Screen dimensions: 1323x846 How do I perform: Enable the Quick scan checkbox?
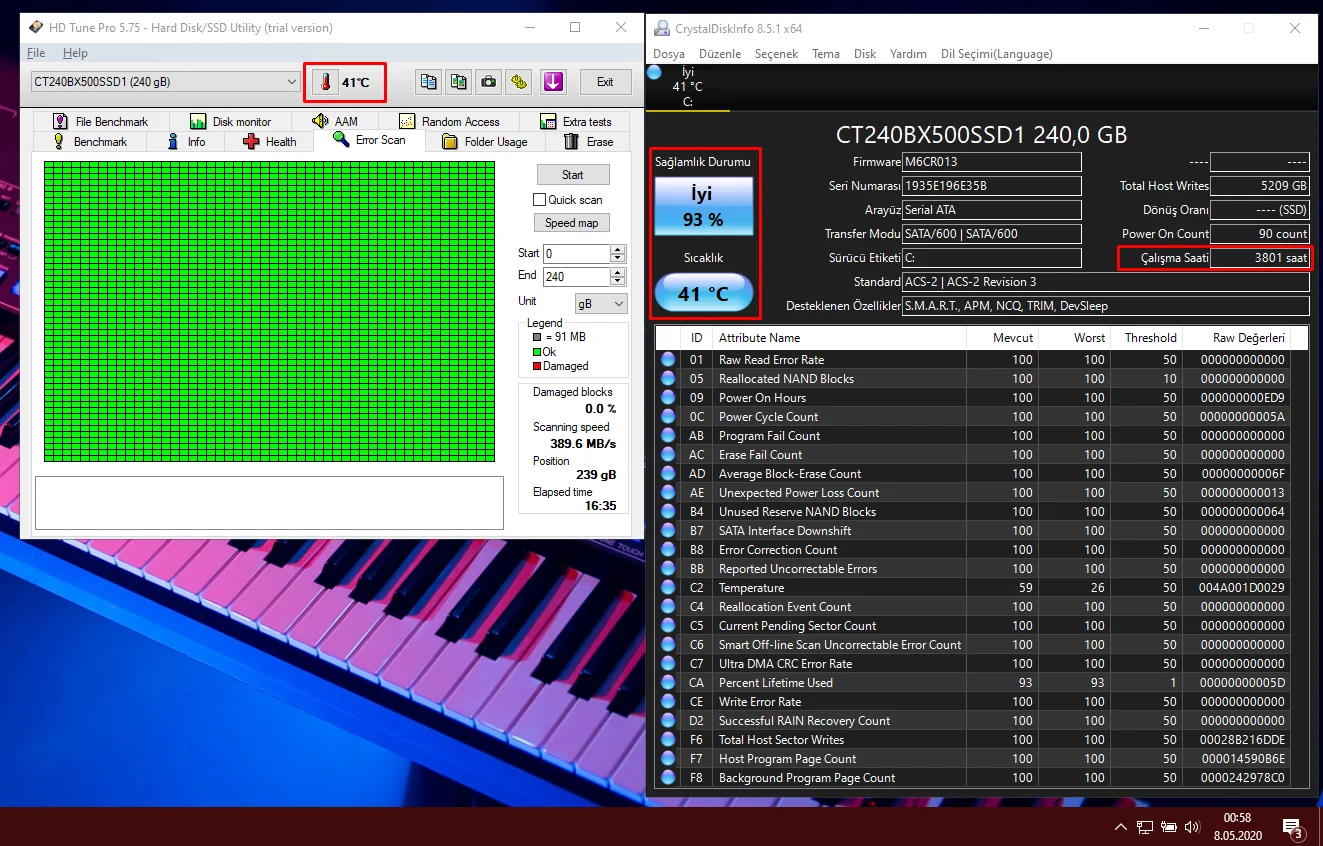coord(540,200)
